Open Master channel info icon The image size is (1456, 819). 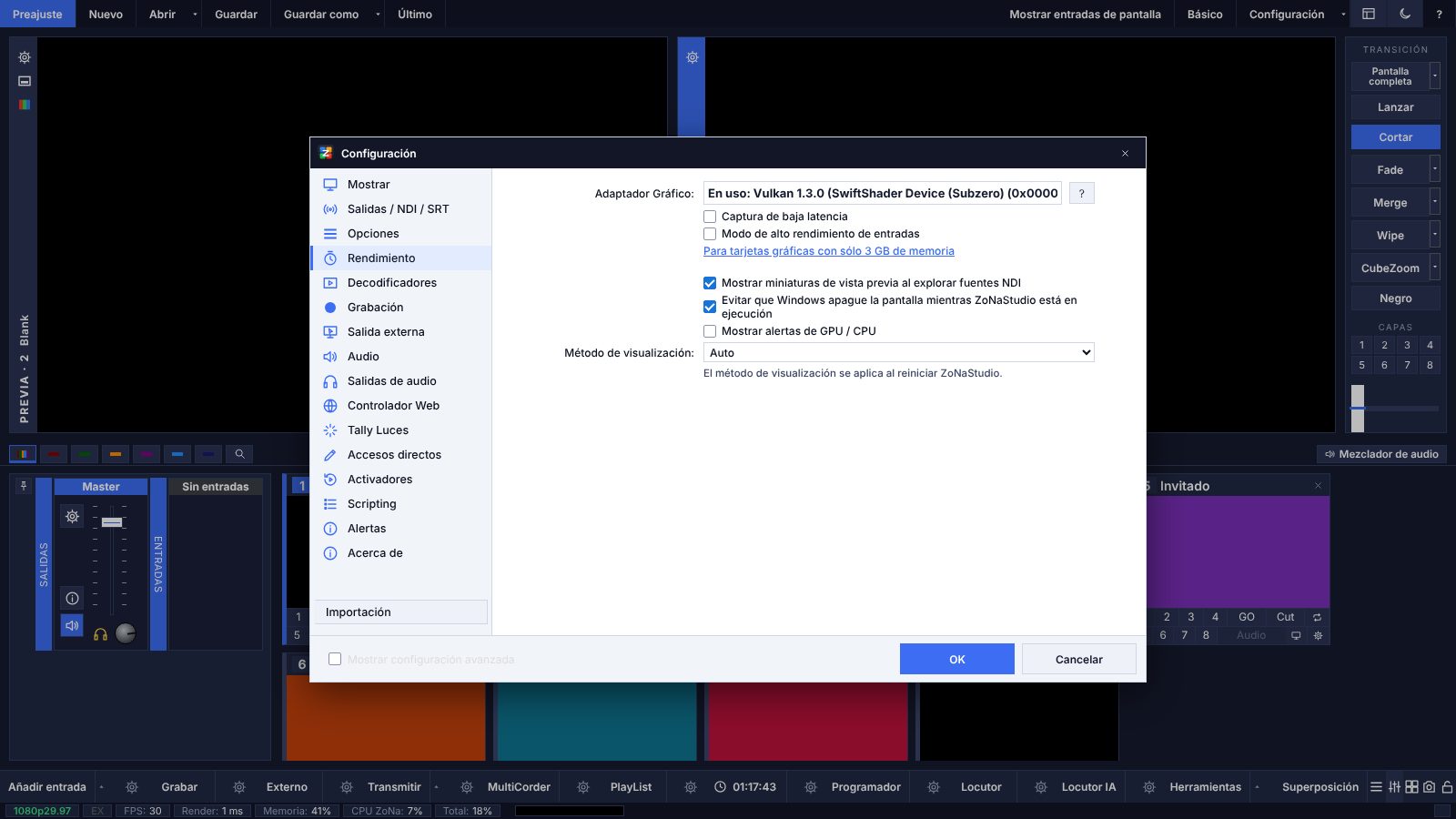pos(72,598)
